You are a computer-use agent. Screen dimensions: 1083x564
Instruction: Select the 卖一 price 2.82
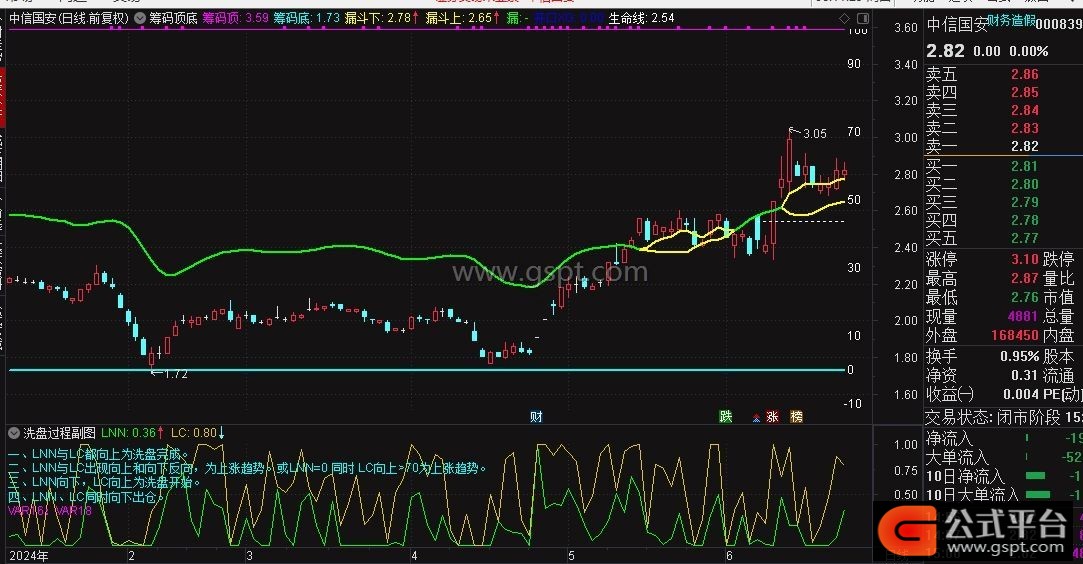point(1024,146)
